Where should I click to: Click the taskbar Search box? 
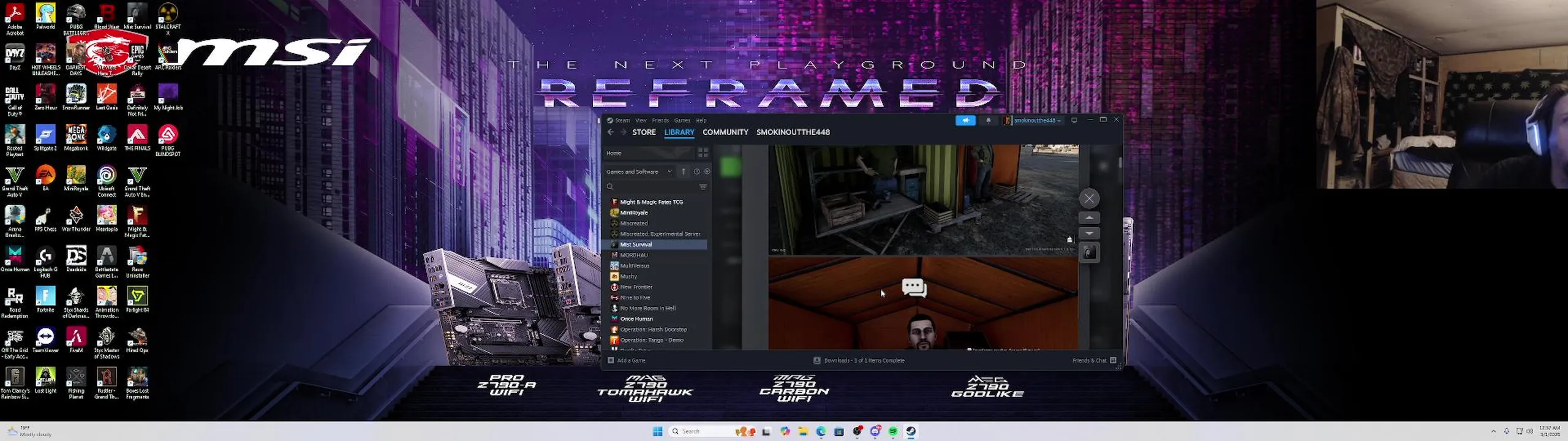click(x=712, y=431)
